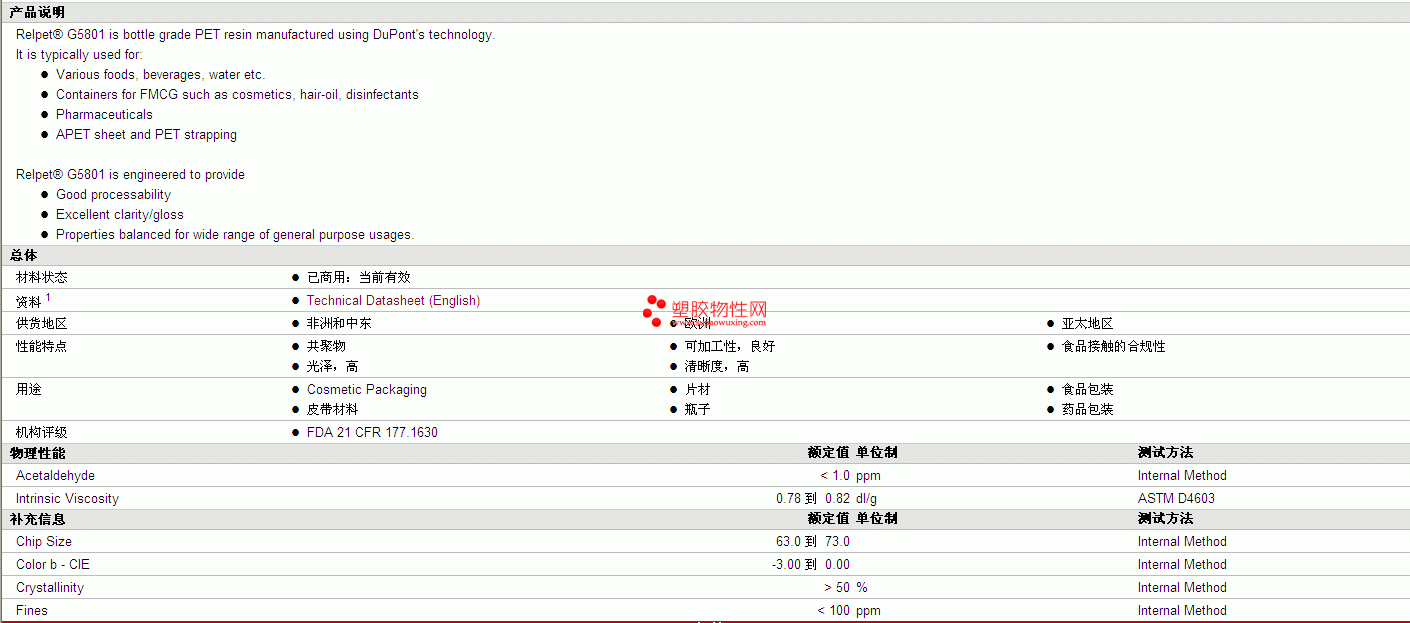This screenshot has height=623, width=1410.
Task: Click the 'Good processability' bullet
Action: (x=113, y=195)
